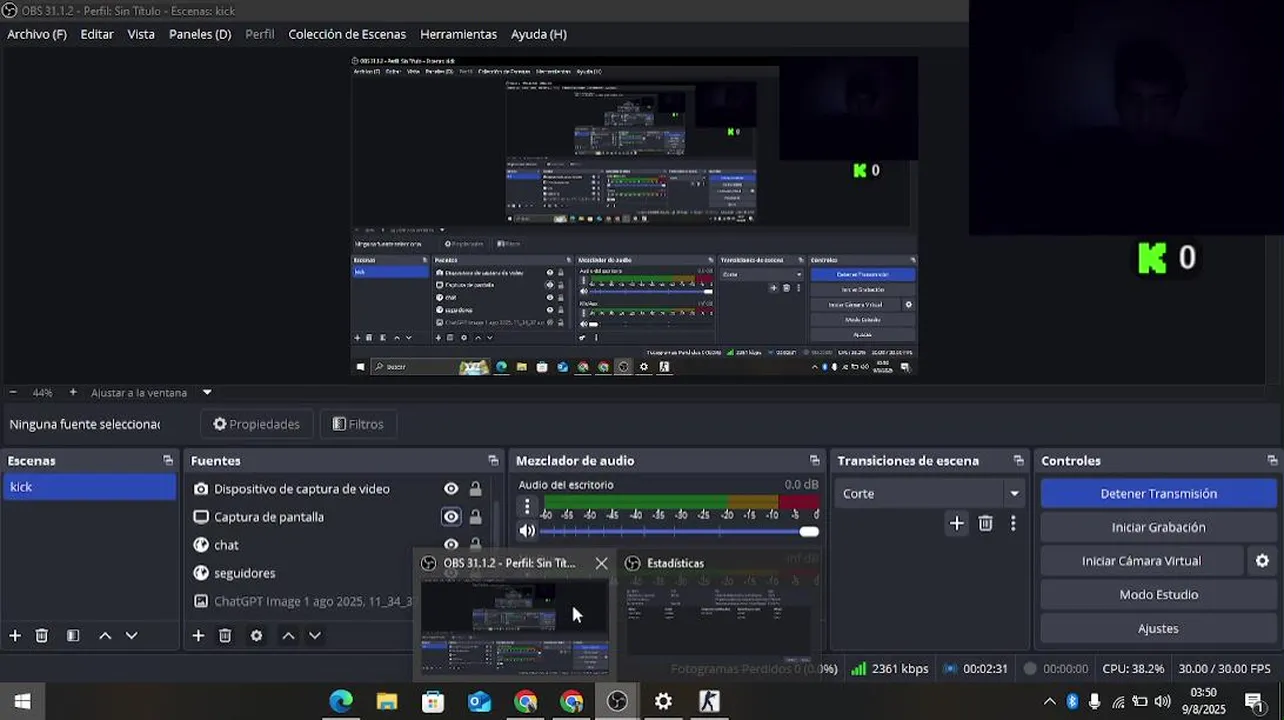Open Microsoft Store from taskbar

(x=433, y=702)
